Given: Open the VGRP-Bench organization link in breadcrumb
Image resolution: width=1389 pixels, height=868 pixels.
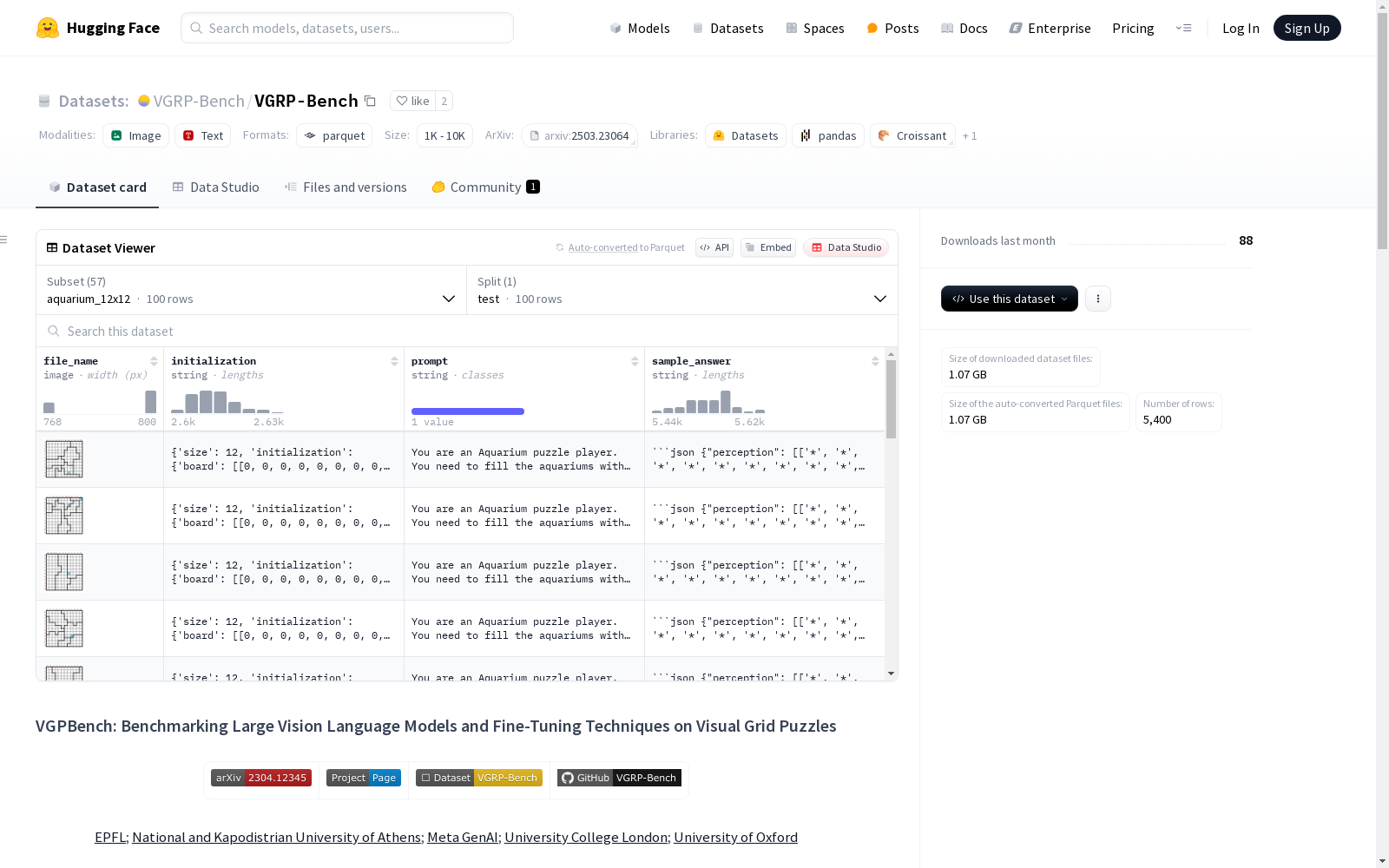Looking at the screenshot, I should click(x=199, y=101).
